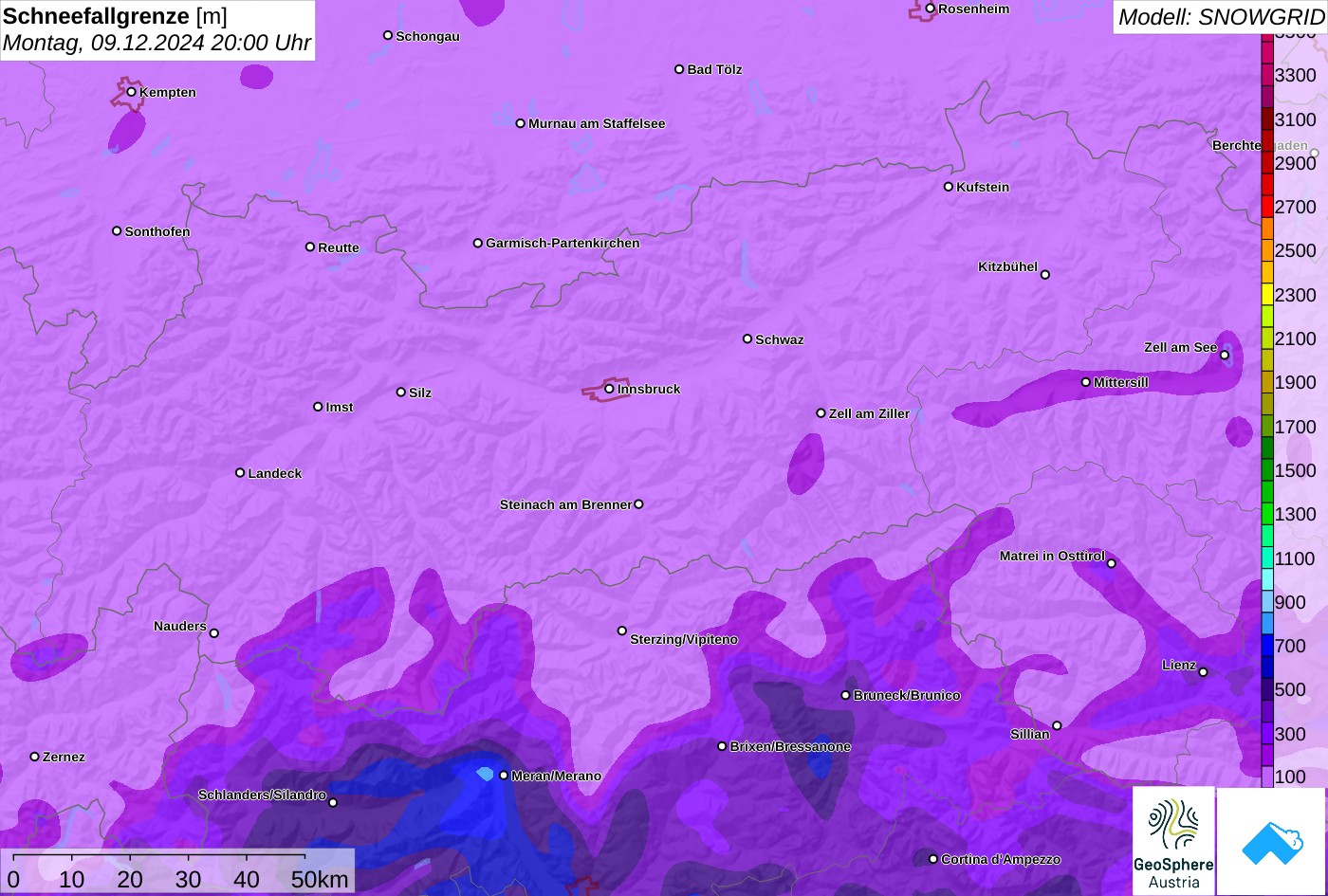
Task: Select the Mittersill location dot
Action: (x=1086, y=382)
